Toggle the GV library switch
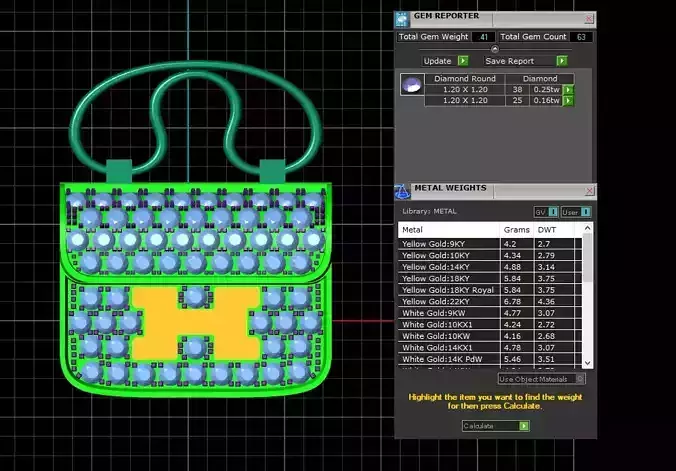This screenshot has width=676, height=471. click(x=545, y=212)
